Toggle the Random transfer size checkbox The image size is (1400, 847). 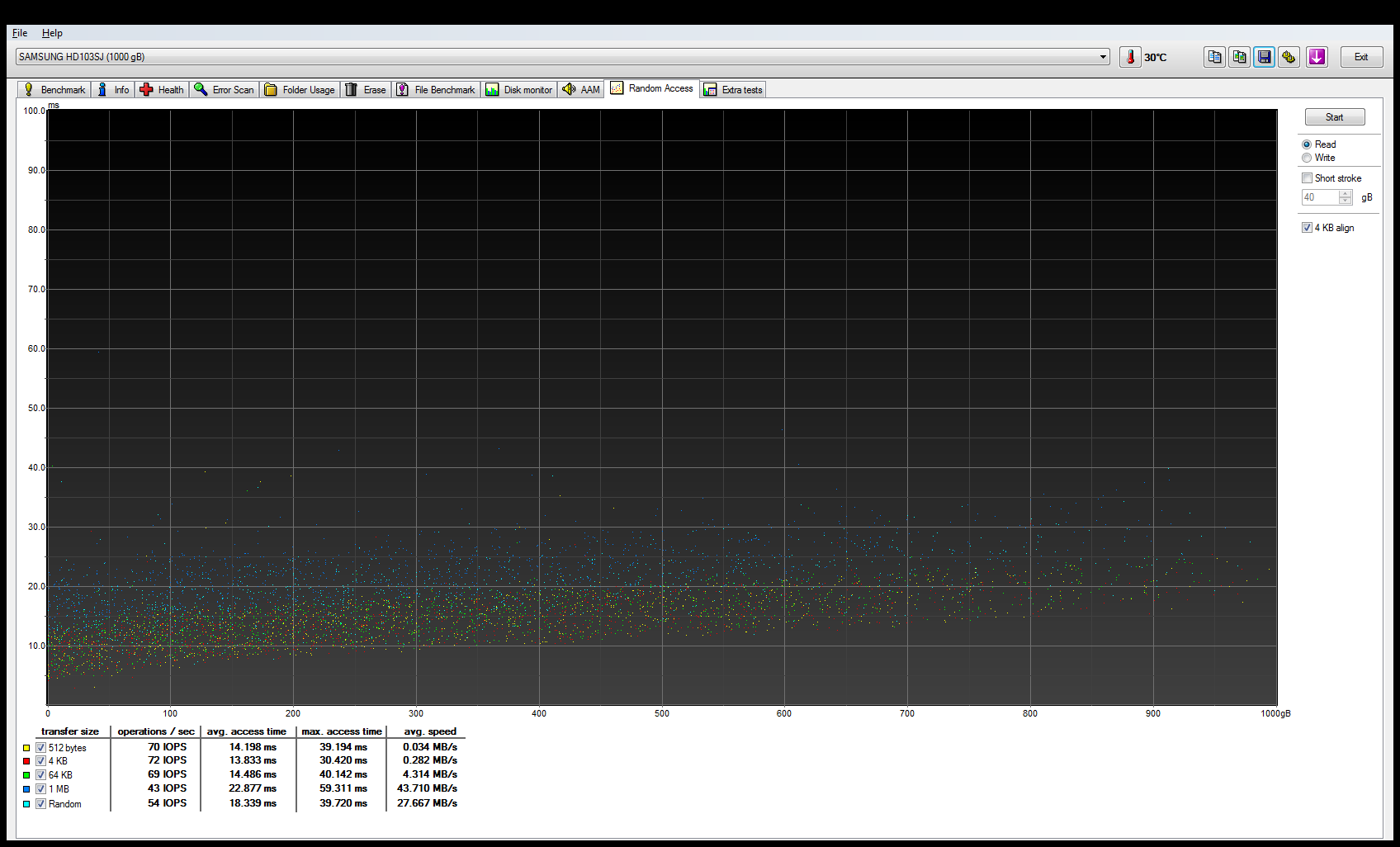point(40,804)
